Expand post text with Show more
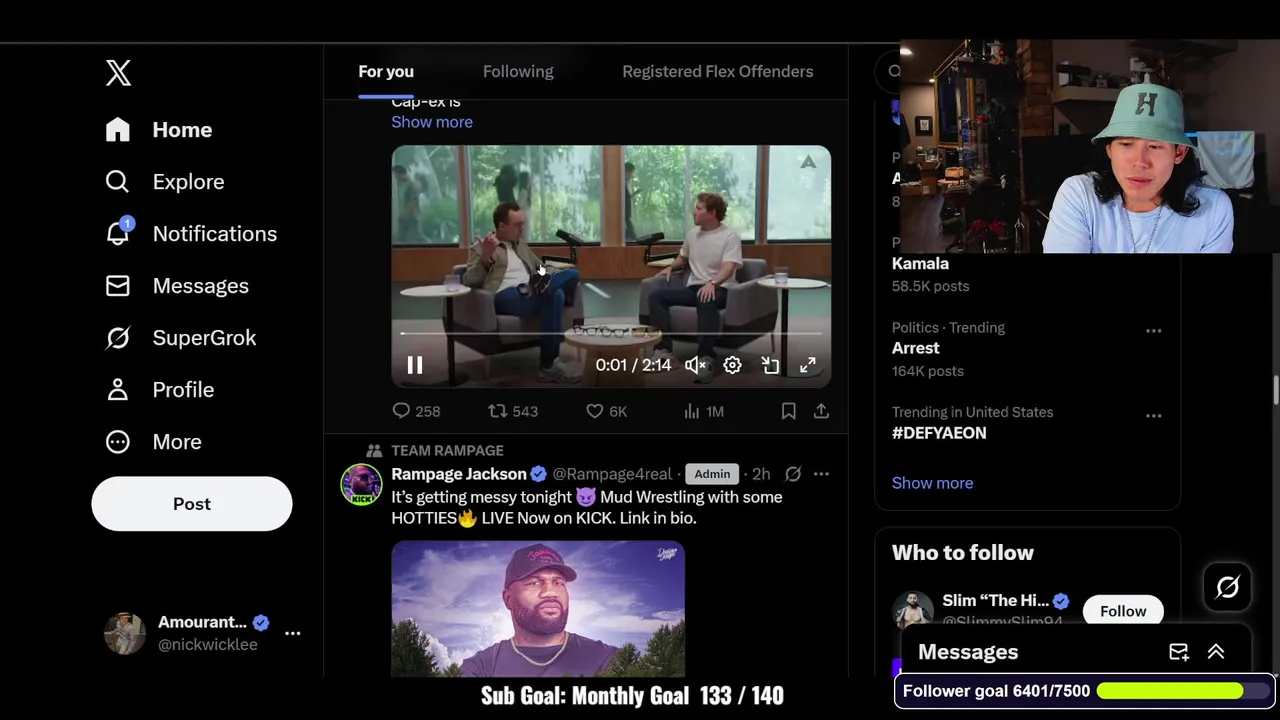The height and width of the screenshot is (720, 1280). pyautogui.click(x=432, y=122)
